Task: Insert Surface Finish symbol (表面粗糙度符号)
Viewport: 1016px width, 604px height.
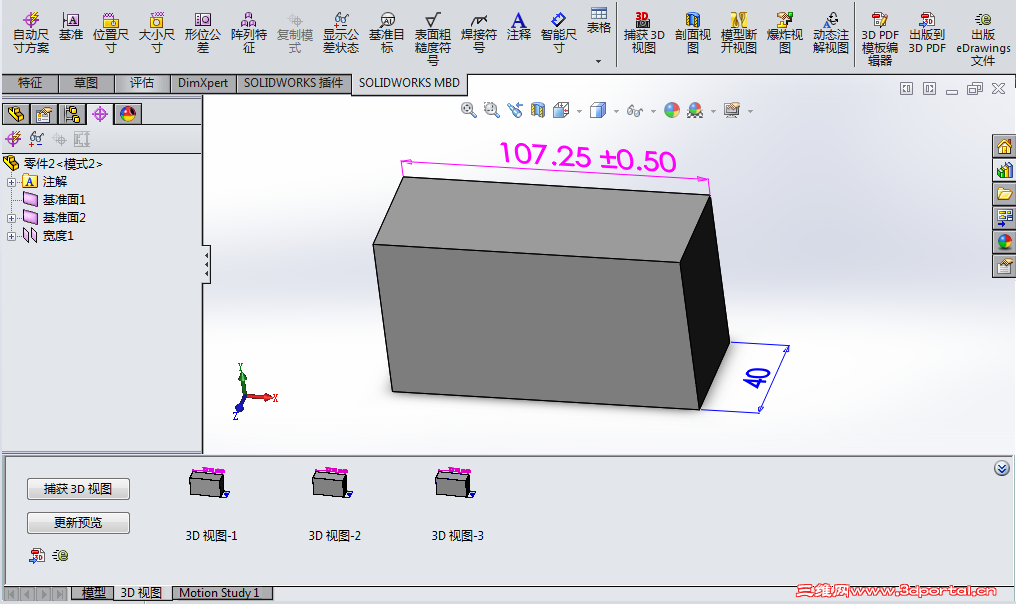Action: (x=433, y=39)
